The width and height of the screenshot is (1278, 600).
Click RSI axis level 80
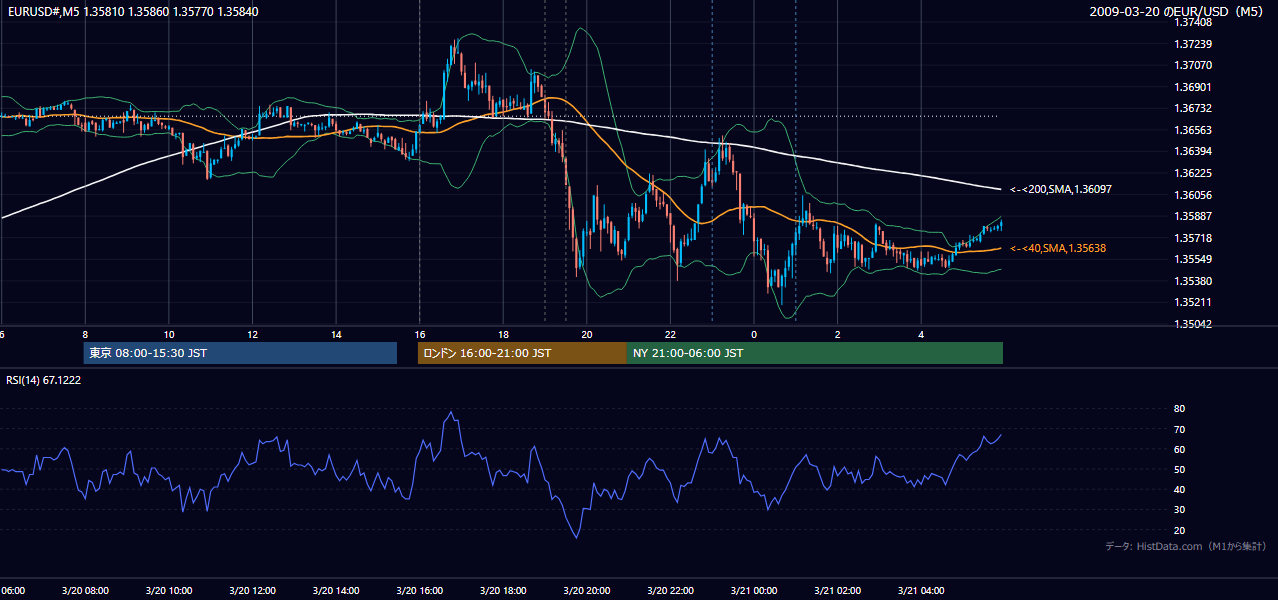(x=1179, y=409)
